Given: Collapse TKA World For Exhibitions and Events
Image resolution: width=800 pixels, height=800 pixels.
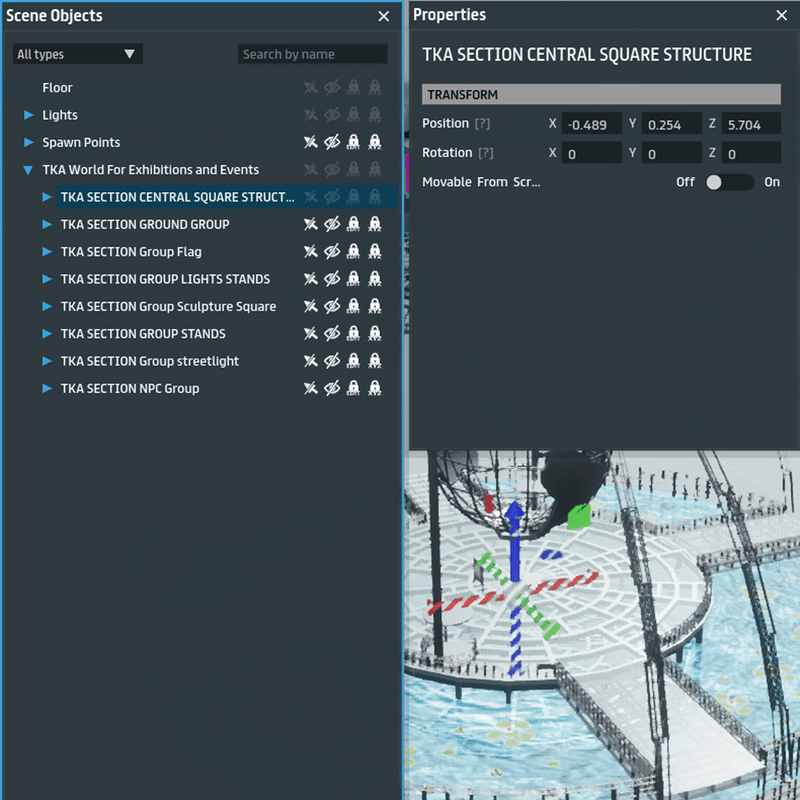Looking at the screenshot, I should click(x=29, y=171).
